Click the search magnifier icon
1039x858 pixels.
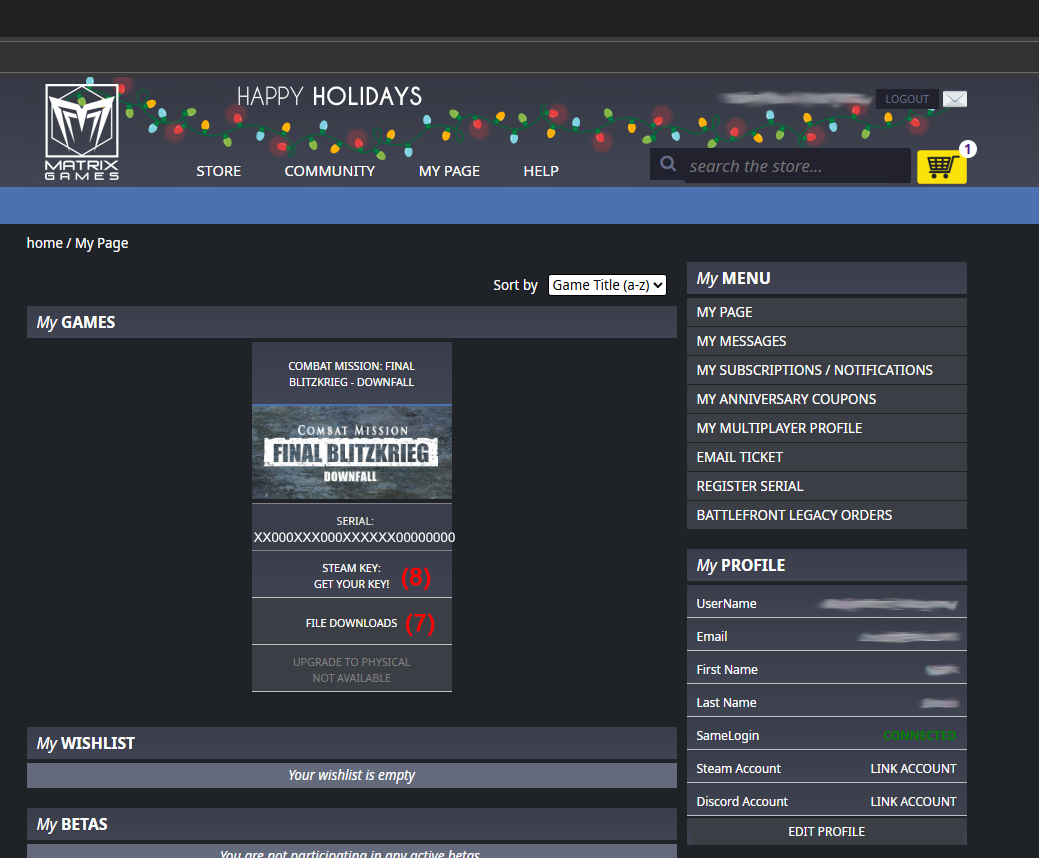point(667,165)
